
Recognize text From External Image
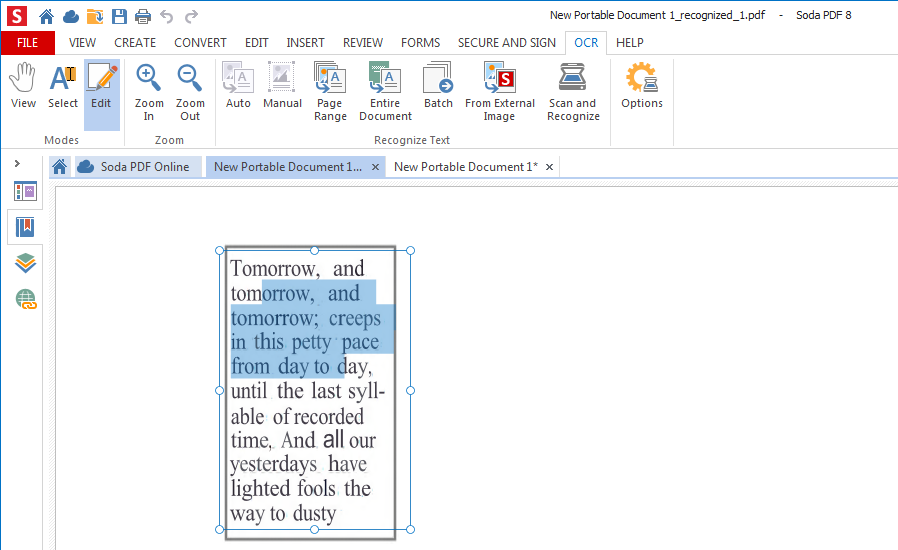tap(499, 92)
